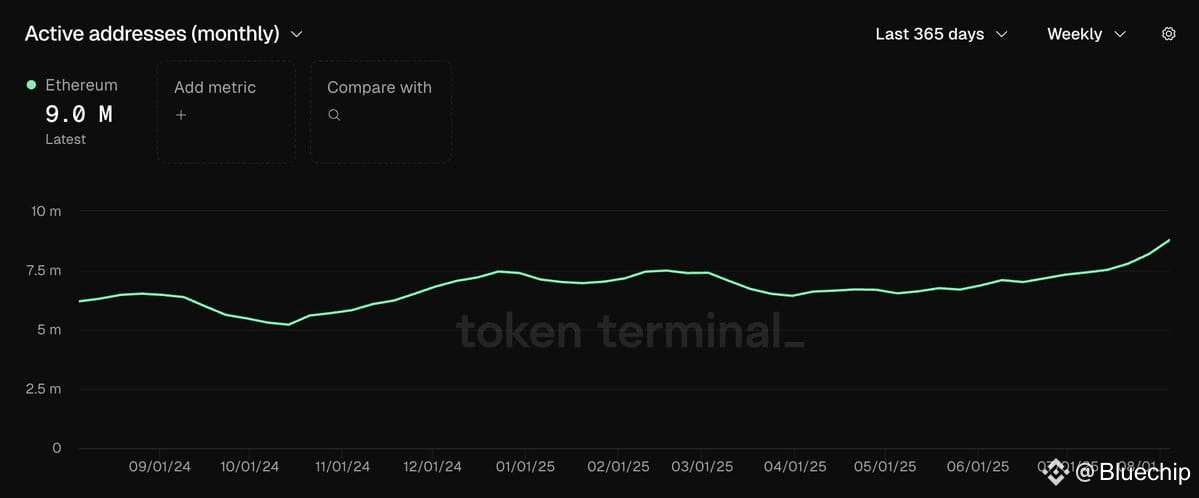Open the Last 365 days range dropdown
1199x498 pixels.
(x=941, y=34)
